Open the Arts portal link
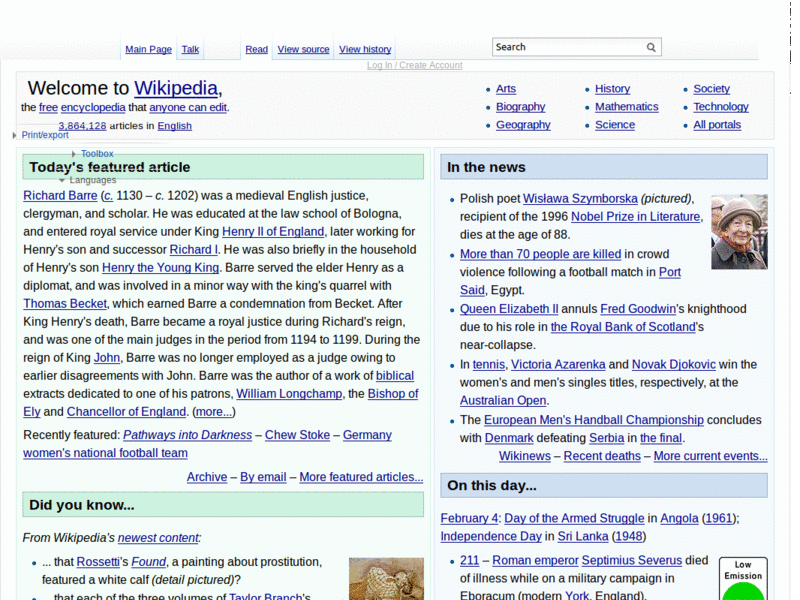Image resolution: width=800 pixels, height=600 pixels. [506, 89]
